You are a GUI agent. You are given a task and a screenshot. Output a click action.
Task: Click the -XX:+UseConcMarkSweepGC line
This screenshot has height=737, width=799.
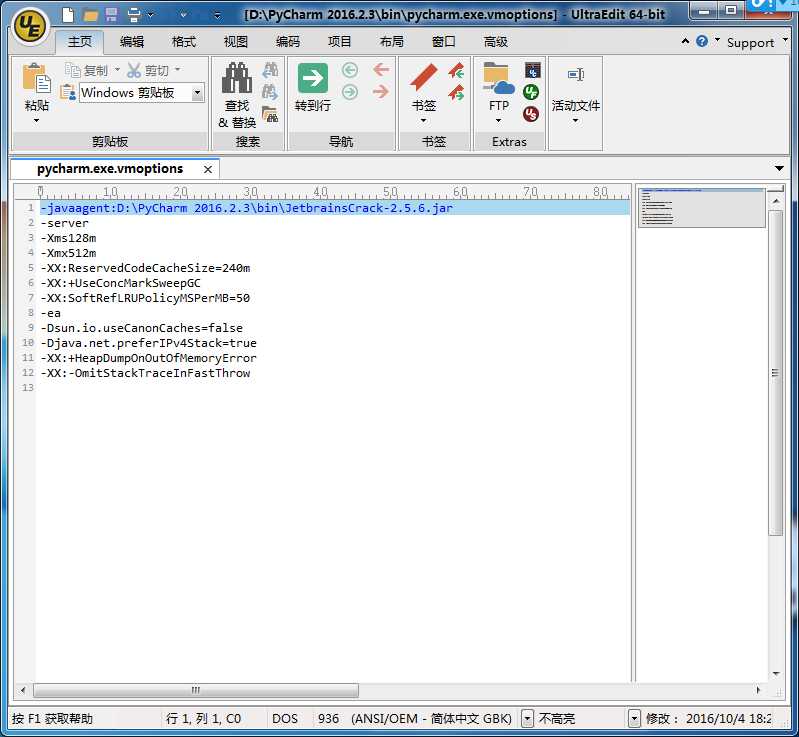click(x=121, y=283)
